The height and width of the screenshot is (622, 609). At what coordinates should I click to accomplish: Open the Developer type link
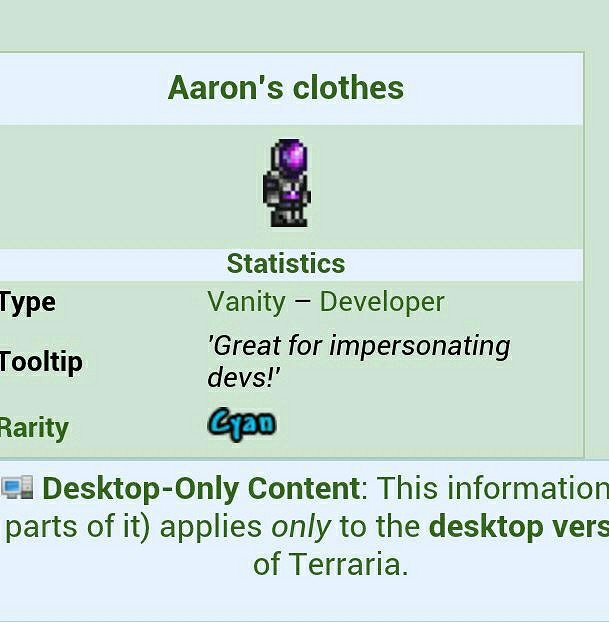pyautogui.click(x=382, y=302)
